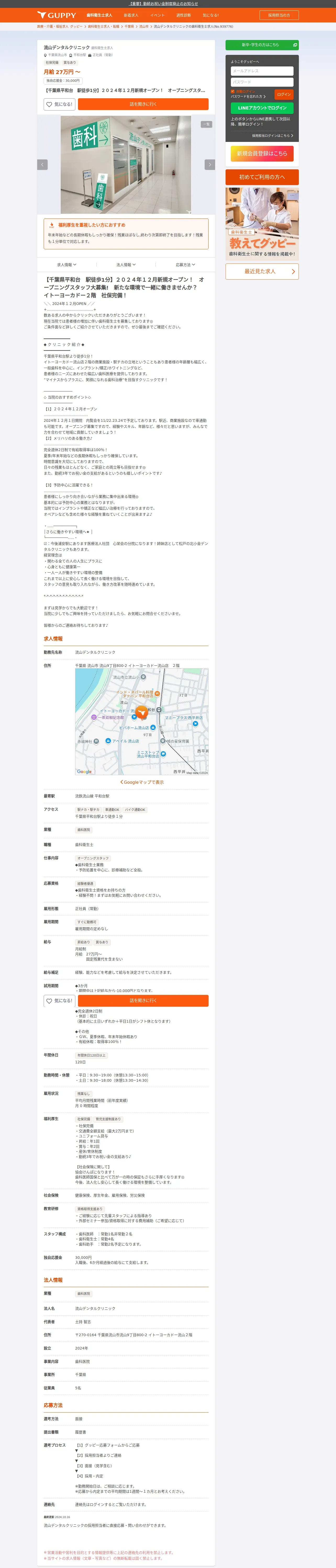Click the 流山市 breadcrumb link
Image resolution: width=336 pixels, height=1568 pixels.
tap(144, 27)
